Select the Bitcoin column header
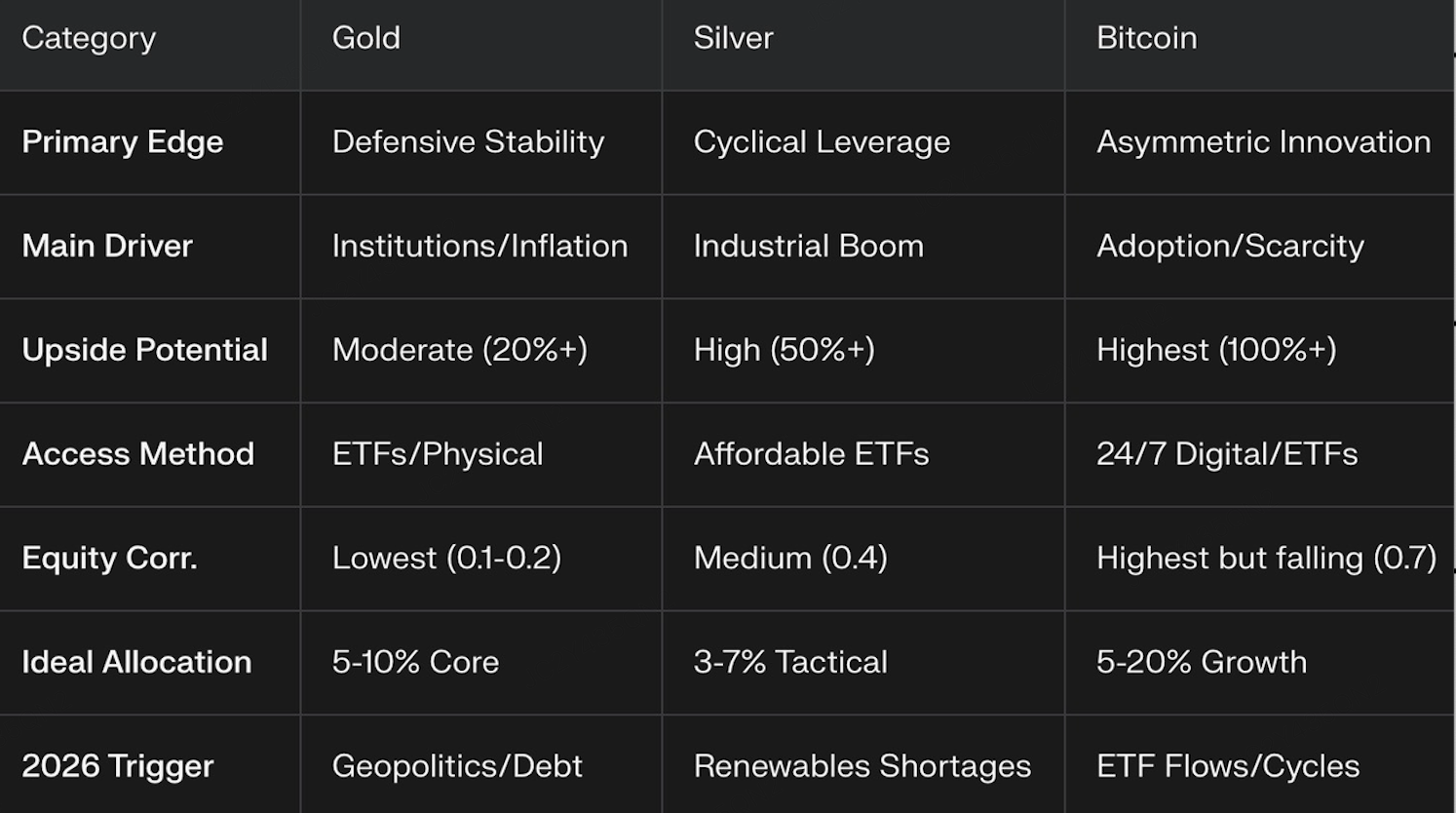1456x813 pixels. tap(1146, 38)
